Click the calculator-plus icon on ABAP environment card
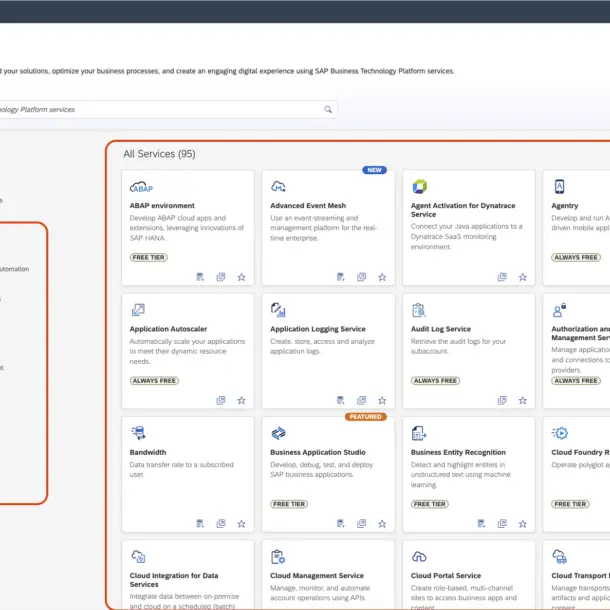Screen dimensions: 610x610 pyautogui.click(x=200, y=277)
